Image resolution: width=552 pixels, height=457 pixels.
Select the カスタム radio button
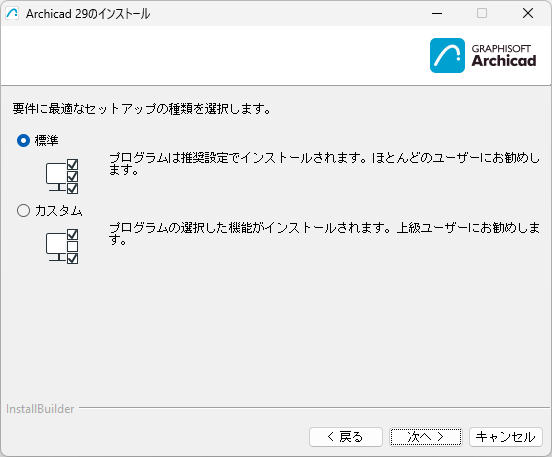(24, 211)
